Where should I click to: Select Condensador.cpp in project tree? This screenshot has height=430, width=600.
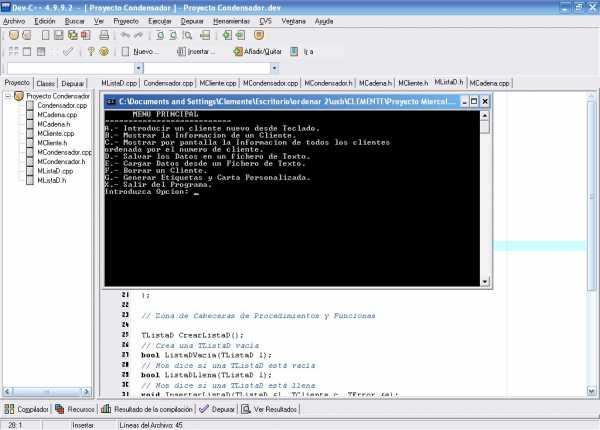(62, 105)
